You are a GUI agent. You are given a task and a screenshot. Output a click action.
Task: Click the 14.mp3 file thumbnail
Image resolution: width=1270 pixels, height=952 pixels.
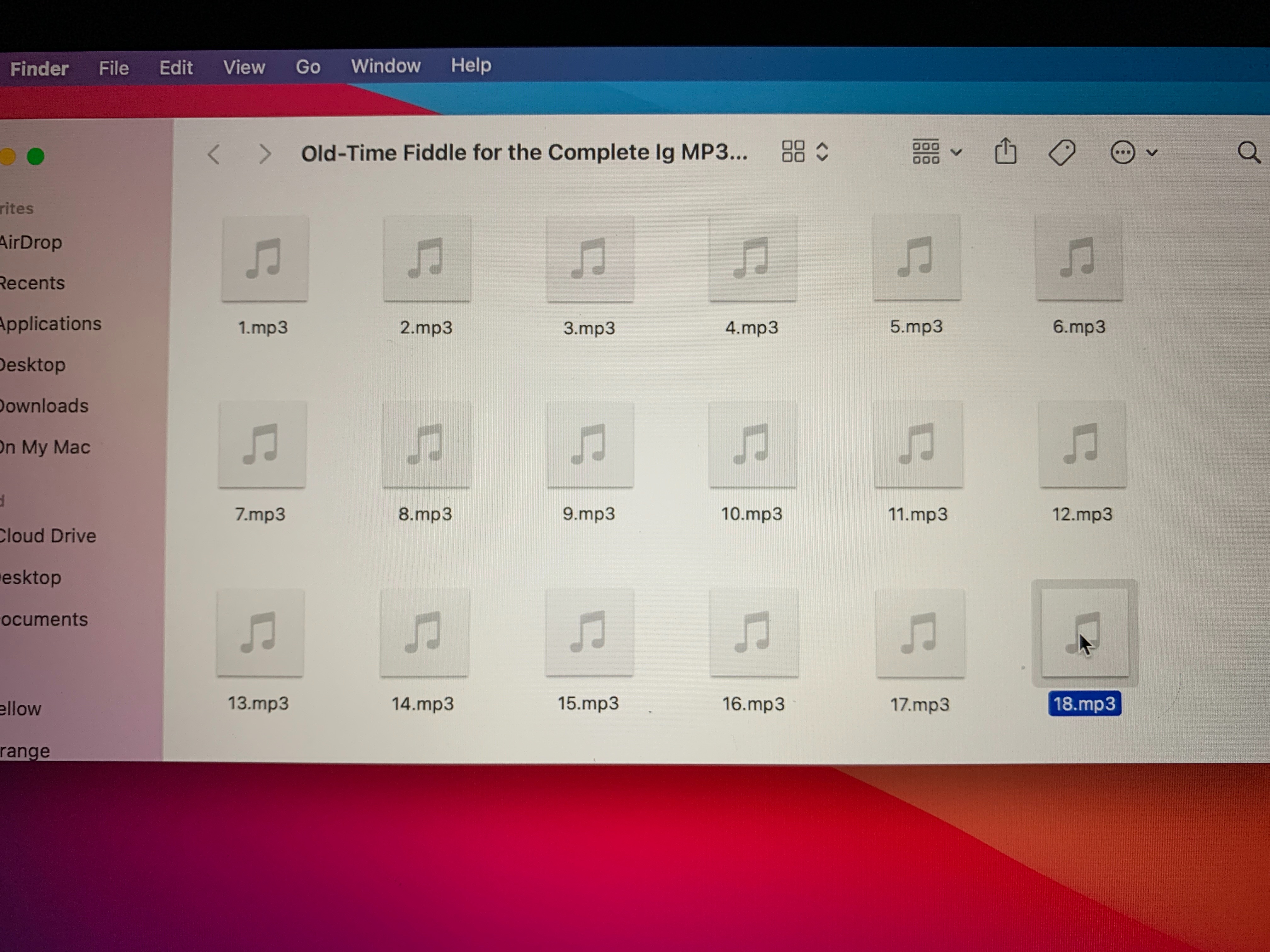[424, 633]
